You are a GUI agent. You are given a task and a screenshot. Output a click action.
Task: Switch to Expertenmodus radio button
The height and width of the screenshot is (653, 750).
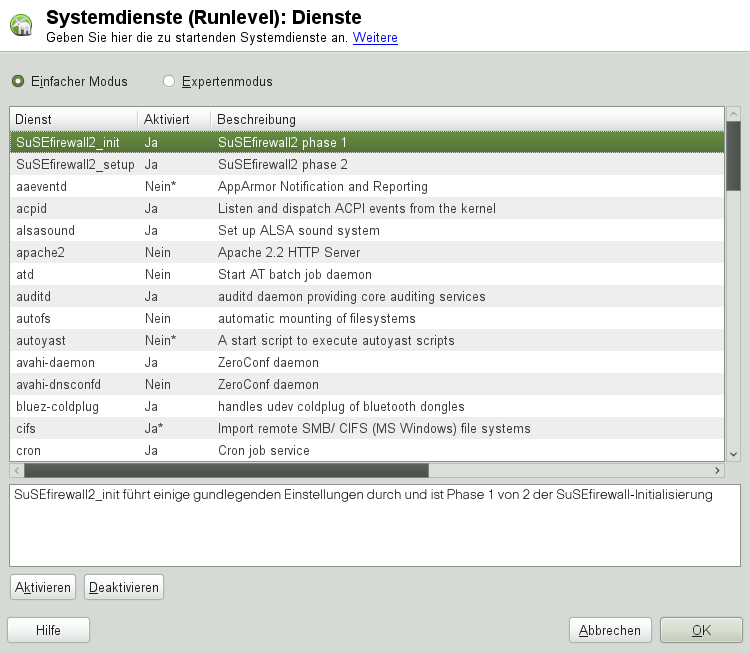(x=169, y=81)
